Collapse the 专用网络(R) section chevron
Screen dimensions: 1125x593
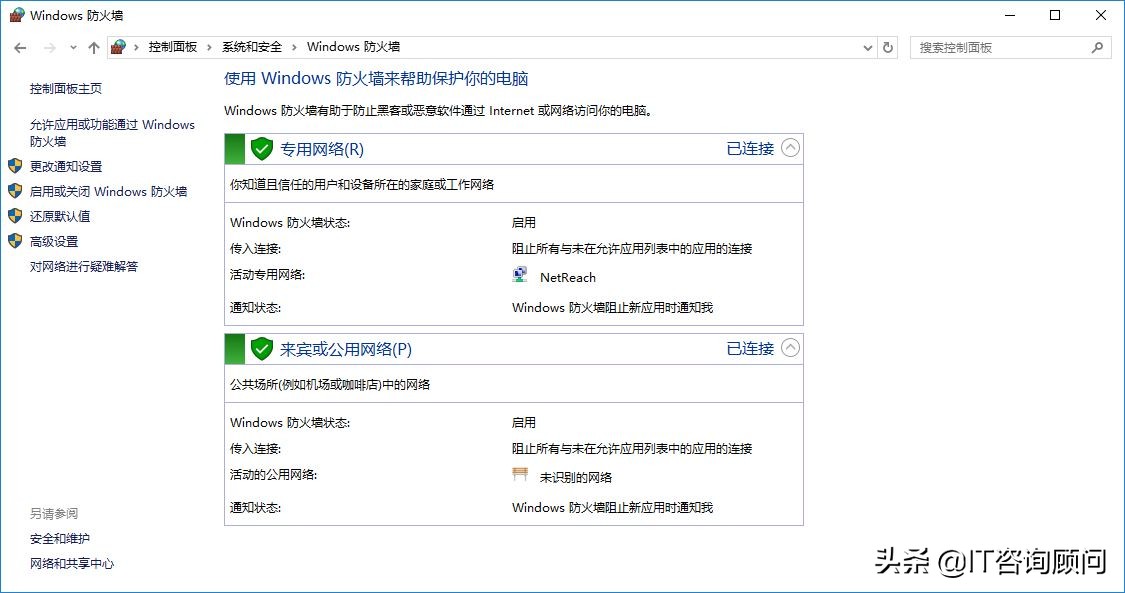791,147
